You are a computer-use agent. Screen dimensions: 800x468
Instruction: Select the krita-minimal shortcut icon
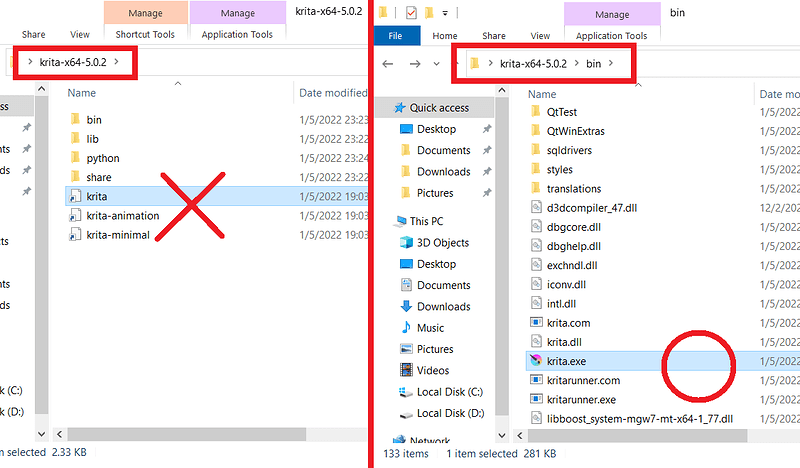point(75,235)
